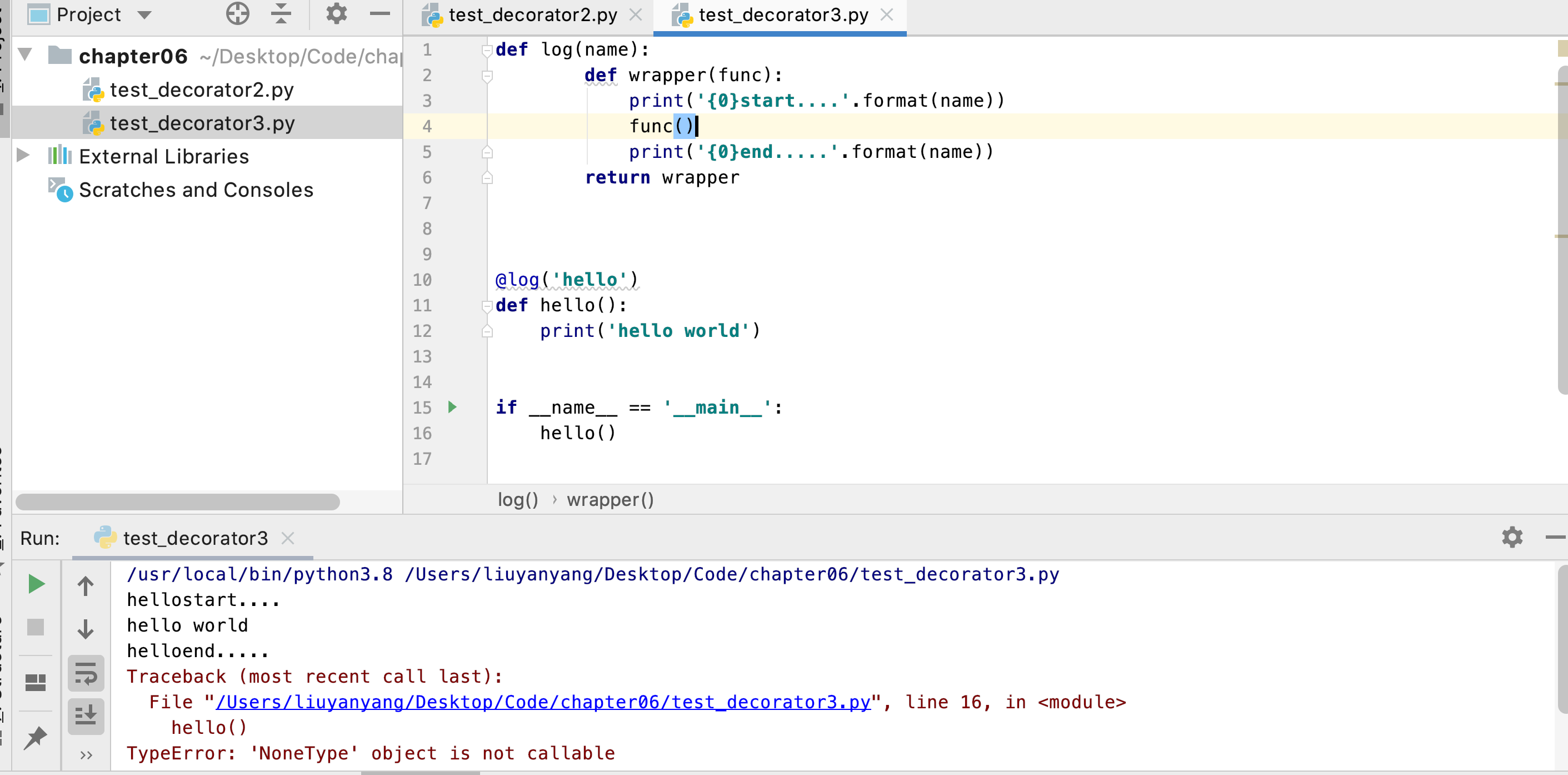Viewport: 1568px width, 775px height.
Task: Click the locate/scroll from source target icon
Action: click(x=237, y=13)
